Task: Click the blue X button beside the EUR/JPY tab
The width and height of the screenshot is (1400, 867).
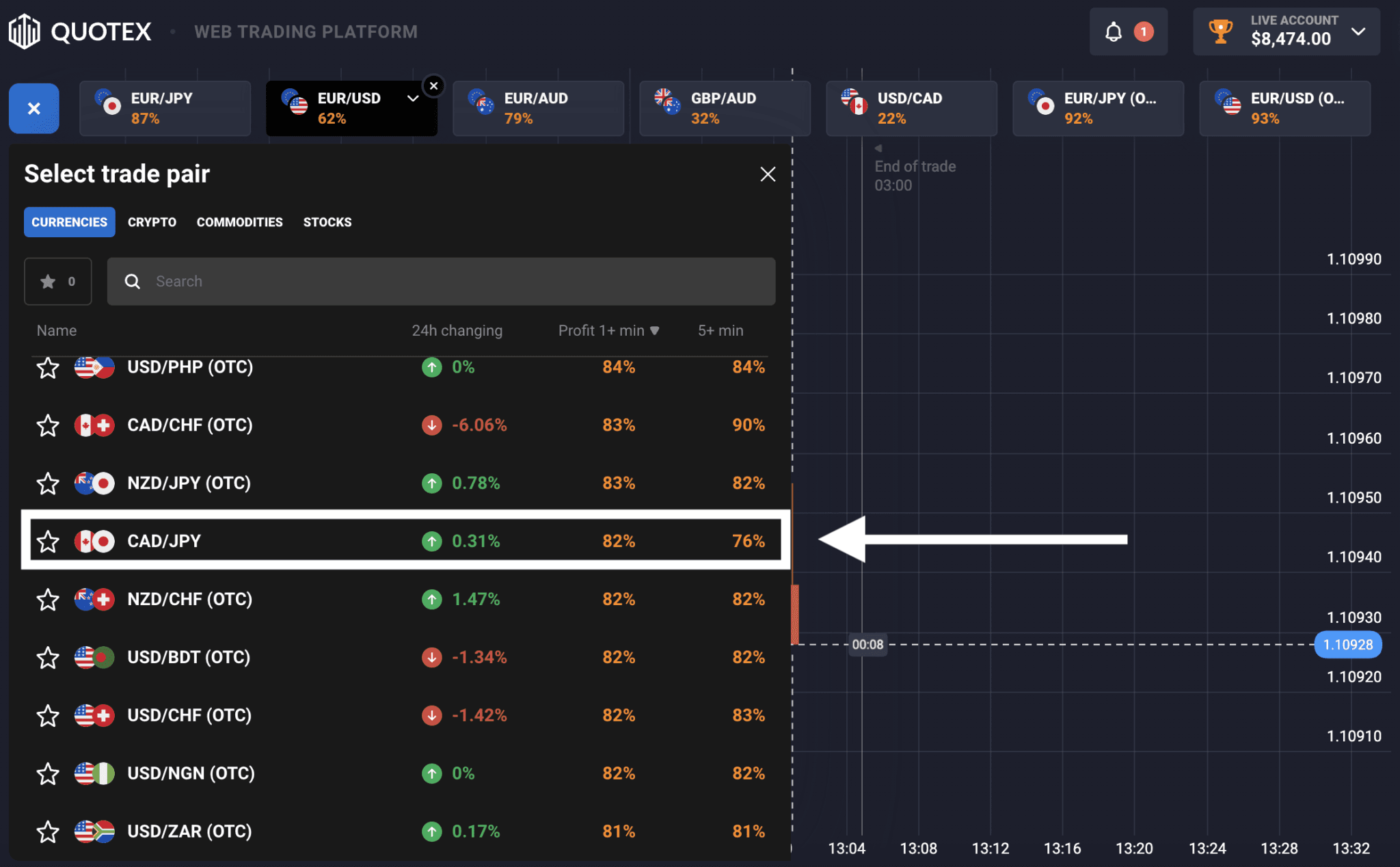Action: (34, 108)
